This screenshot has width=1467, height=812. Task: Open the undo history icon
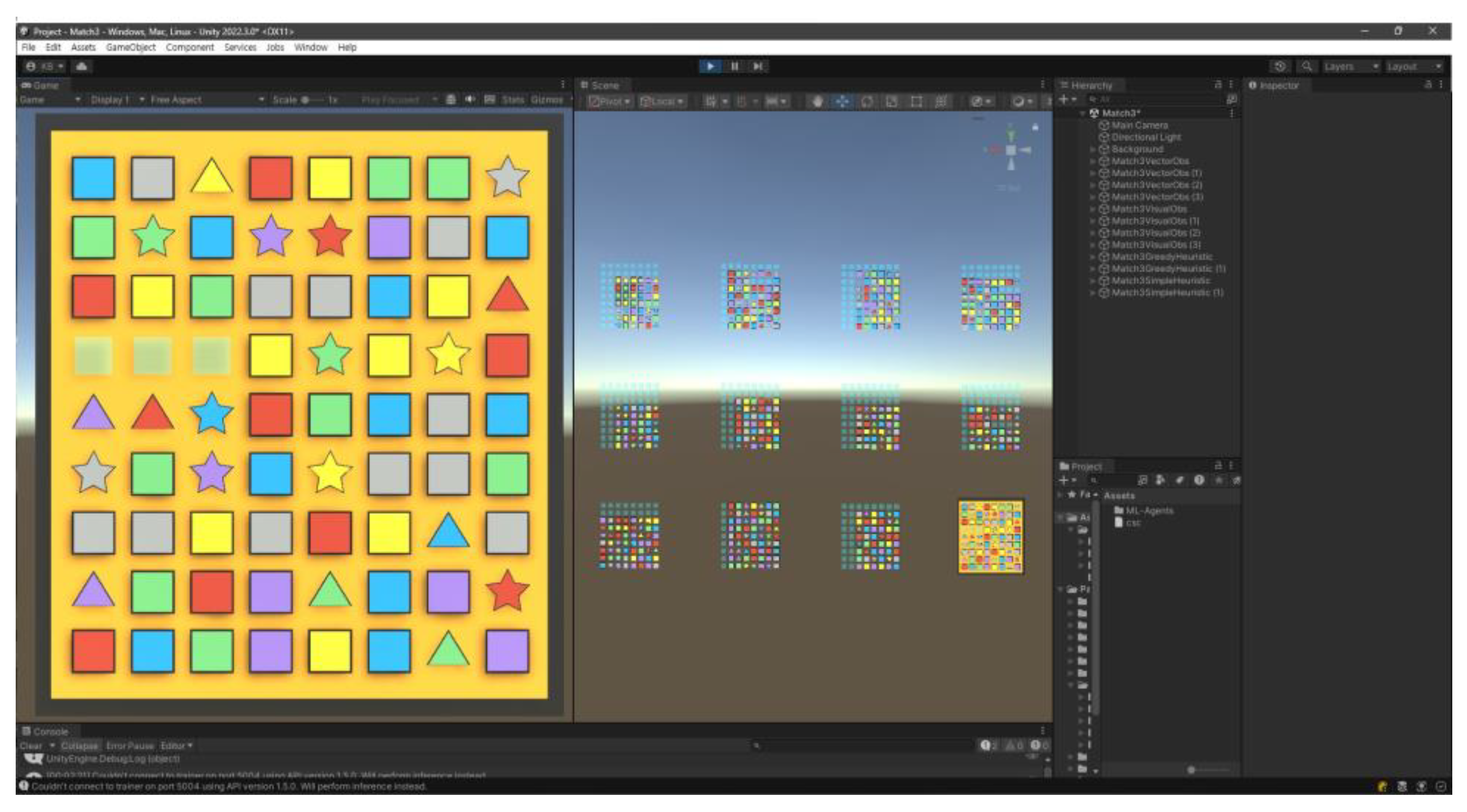point(1280,67)
